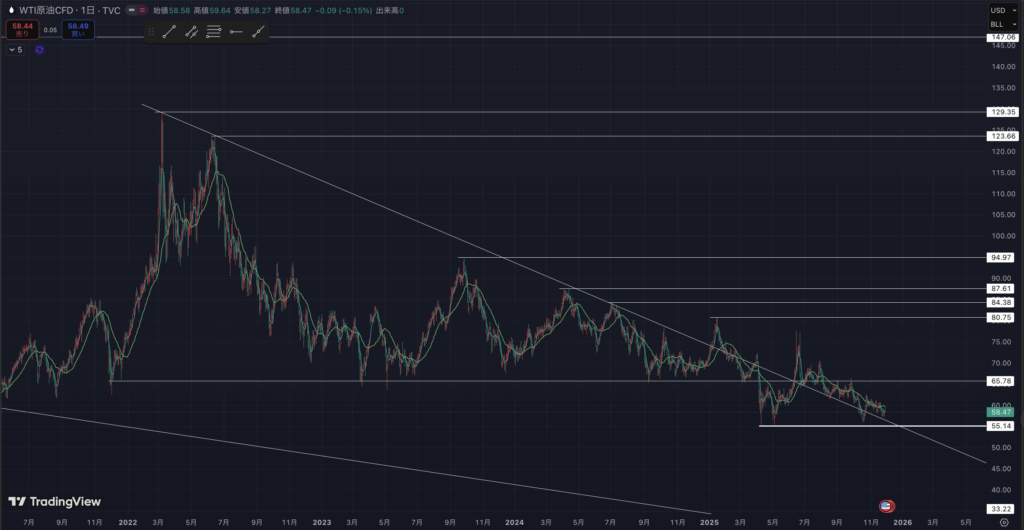
Task: Select the horizontal ray drawing tool
Action: click(x=236, y=32)
